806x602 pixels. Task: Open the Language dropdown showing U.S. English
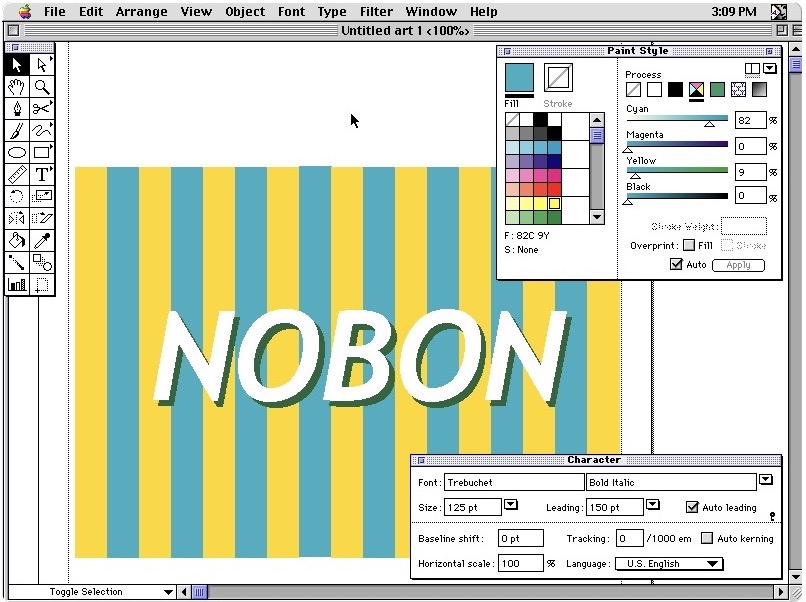(669, 564)
